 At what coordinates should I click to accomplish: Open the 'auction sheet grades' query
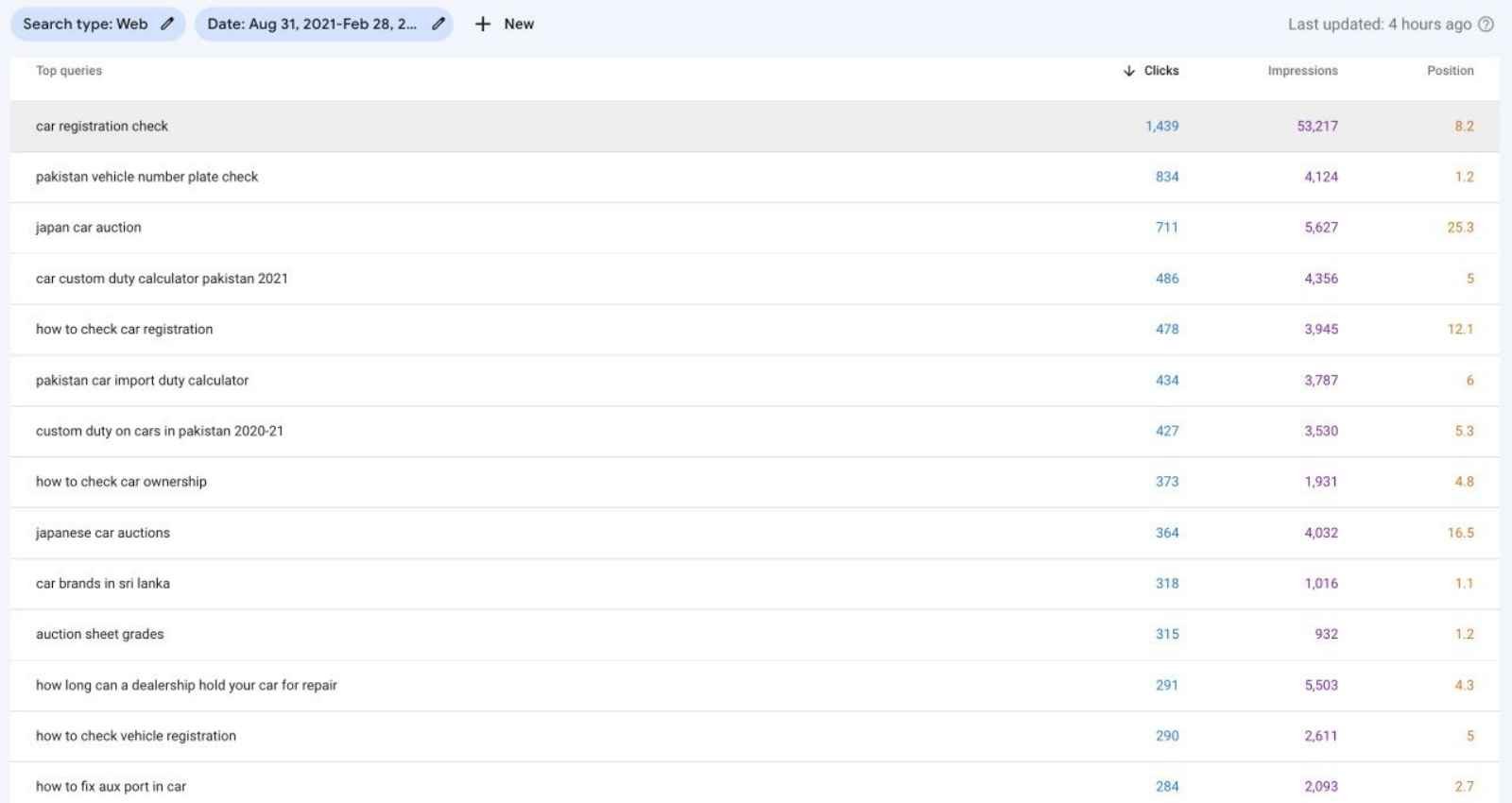pos(100,635)
